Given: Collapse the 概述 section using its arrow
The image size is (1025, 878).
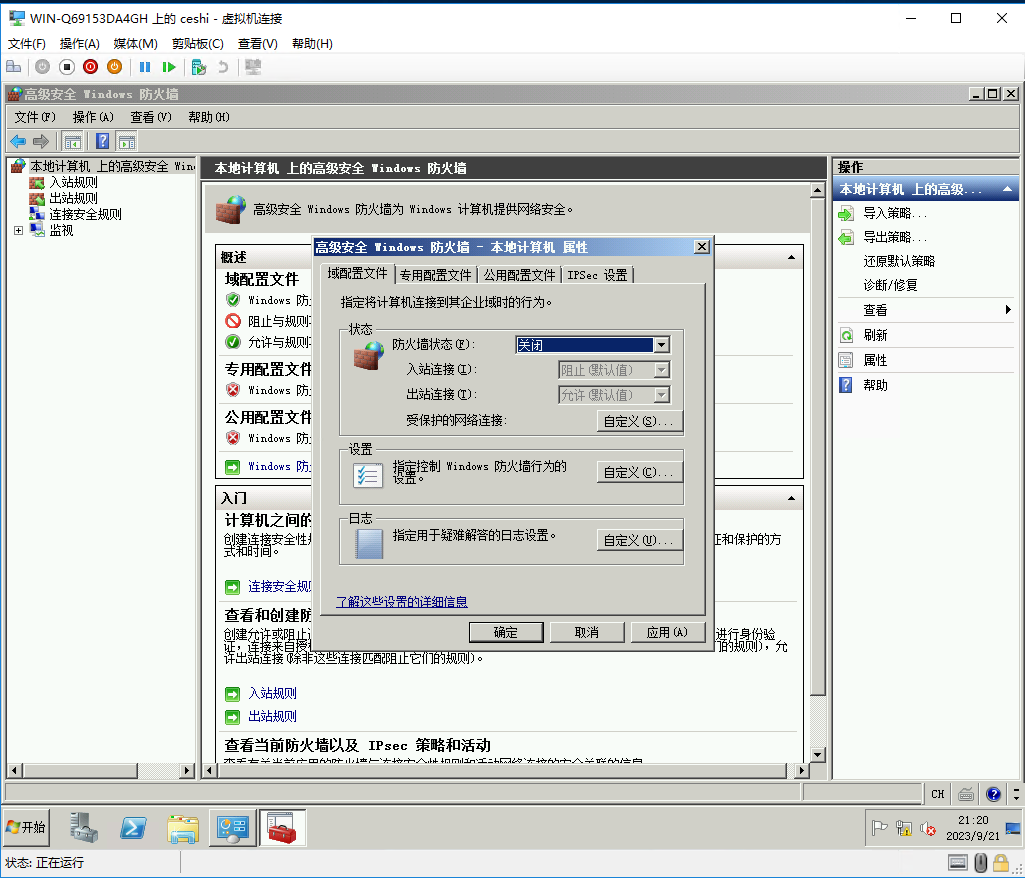Looking at the screenshot, I should click(x=792, y=257).
